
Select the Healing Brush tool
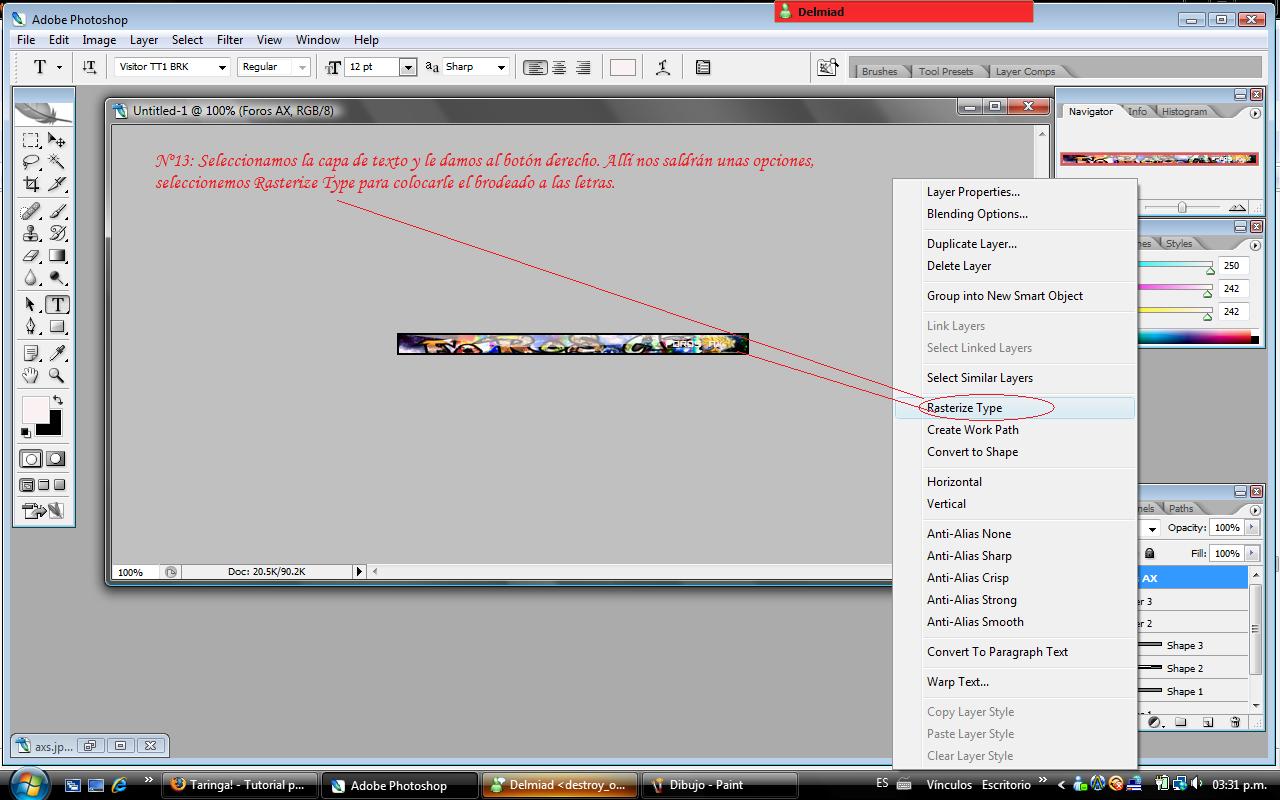pos(31,211)
